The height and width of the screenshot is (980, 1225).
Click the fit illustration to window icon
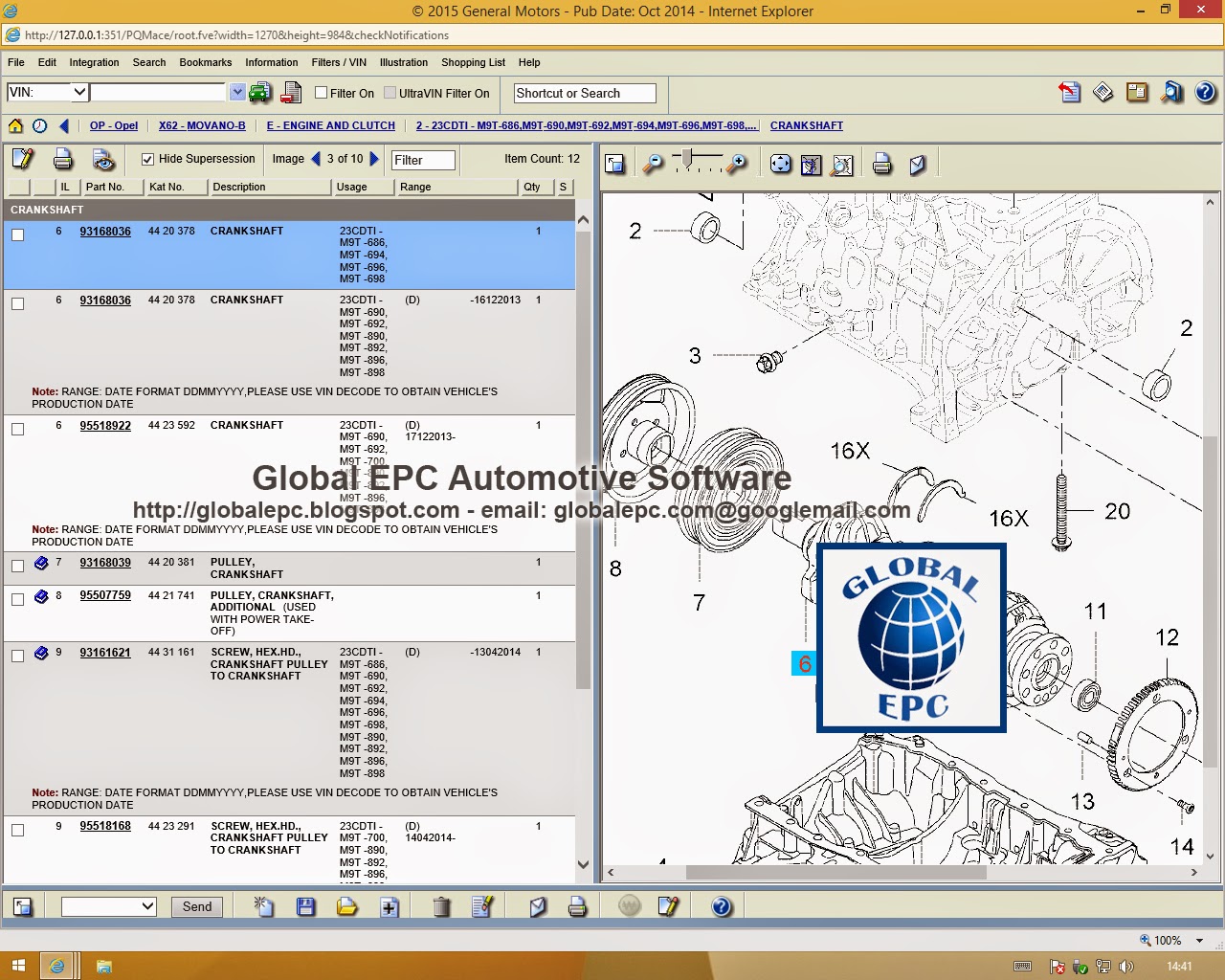tap(811, 165)
